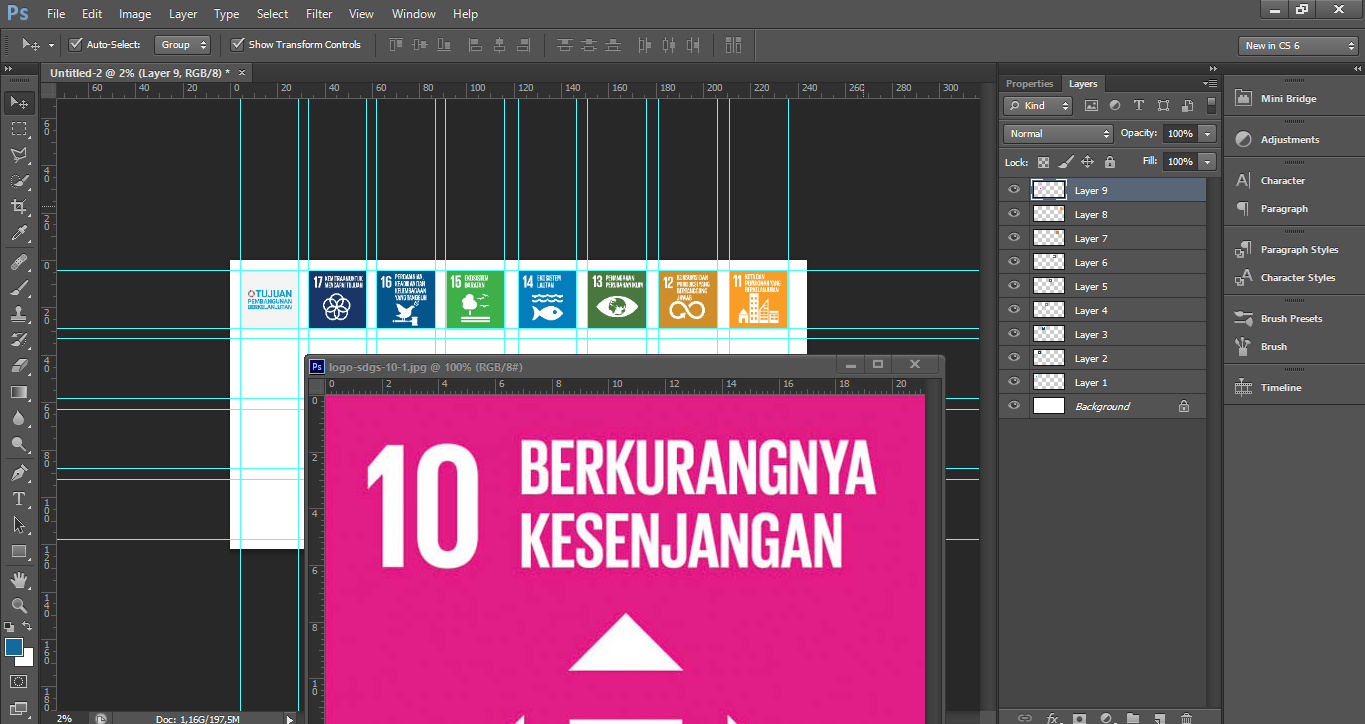Viewport: 1365px width, 724px height.
Task: Select the Hand tool
Action: coord(18,579)
